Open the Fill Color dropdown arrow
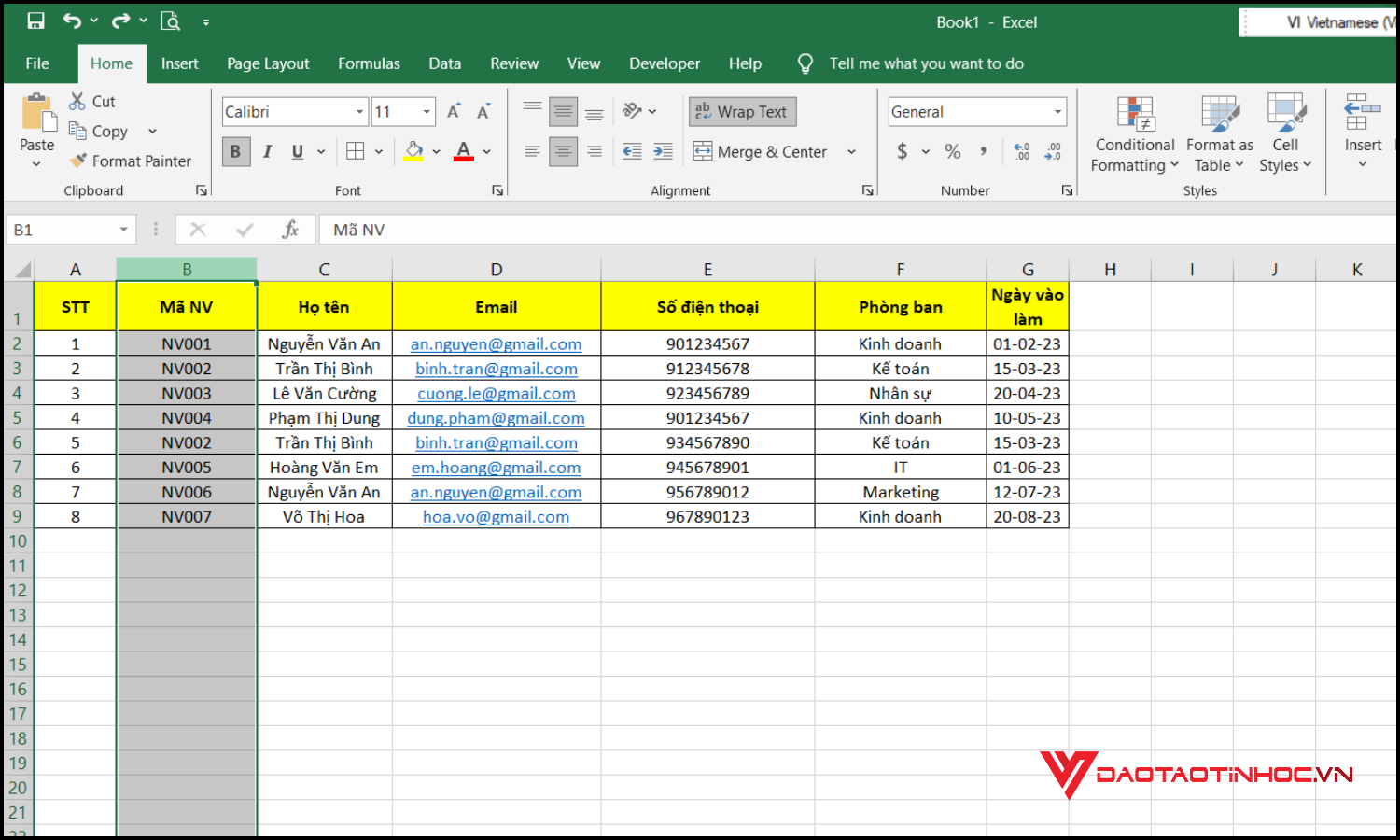Image resolution: width=1400 pixels, height=840 pixels. click(x=436, y=151)
